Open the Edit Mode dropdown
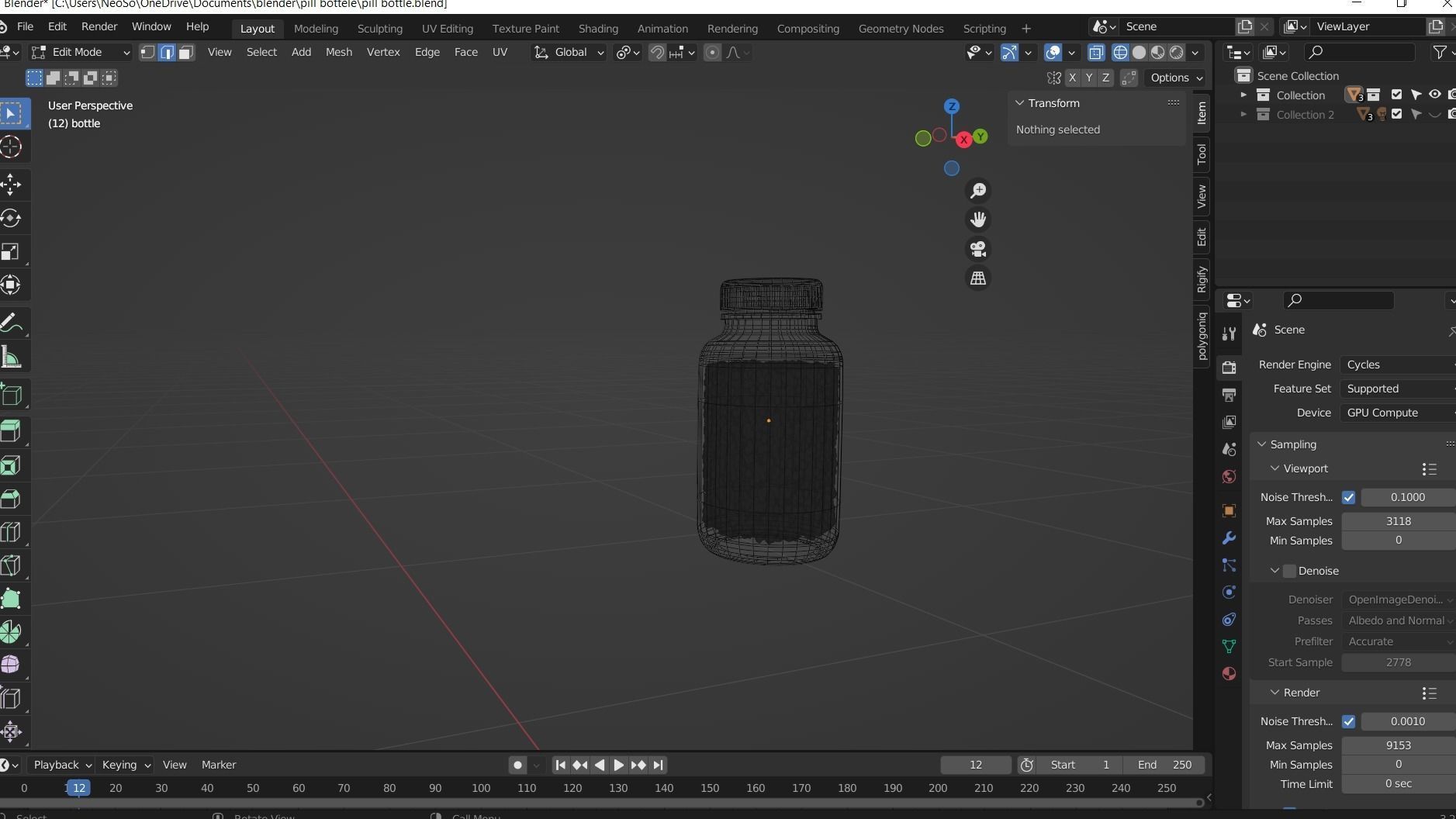The width and height of the screenshot is (1456, 819). click(x=81, y=52)
